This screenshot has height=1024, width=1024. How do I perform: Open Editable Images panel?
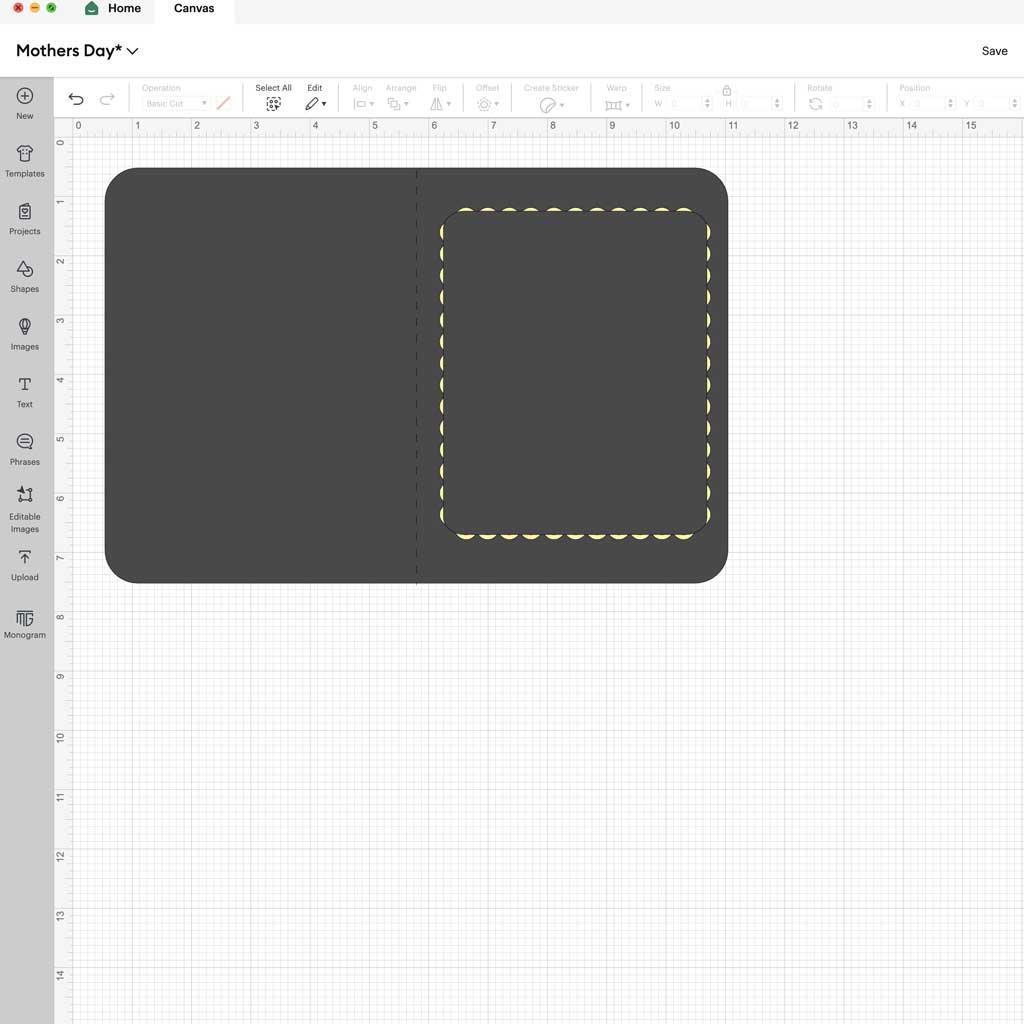pos(25,509)
